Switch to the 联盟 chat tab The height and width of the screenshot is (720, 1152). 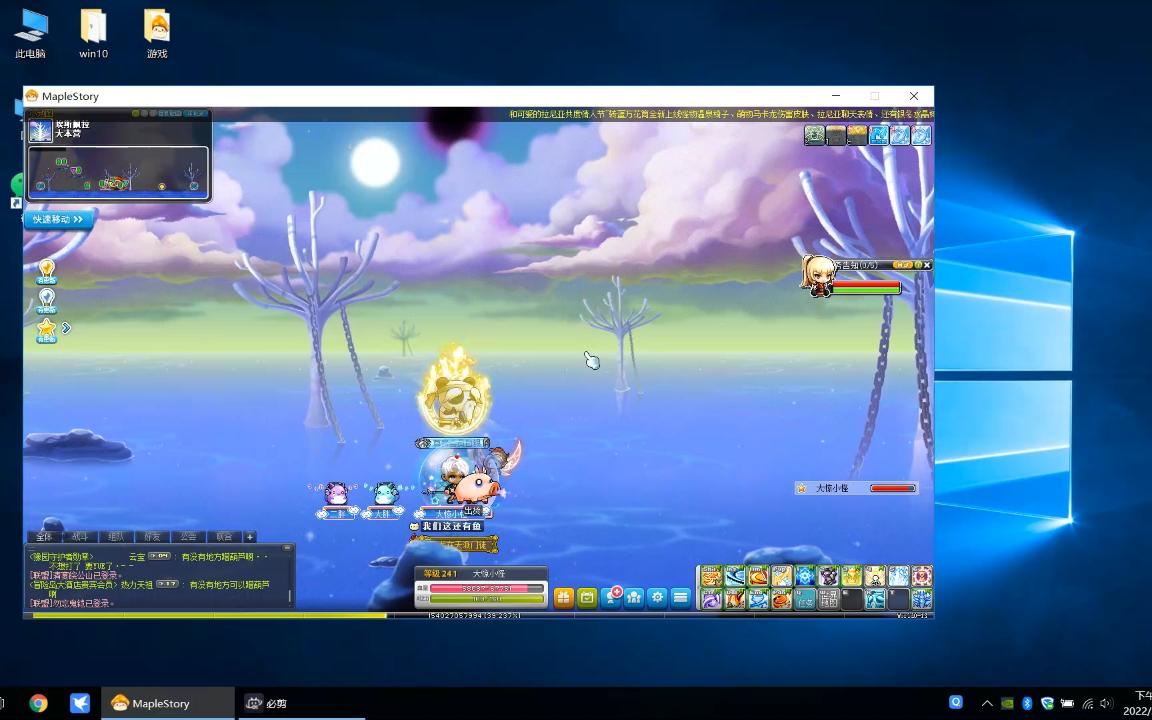[223, 537]
